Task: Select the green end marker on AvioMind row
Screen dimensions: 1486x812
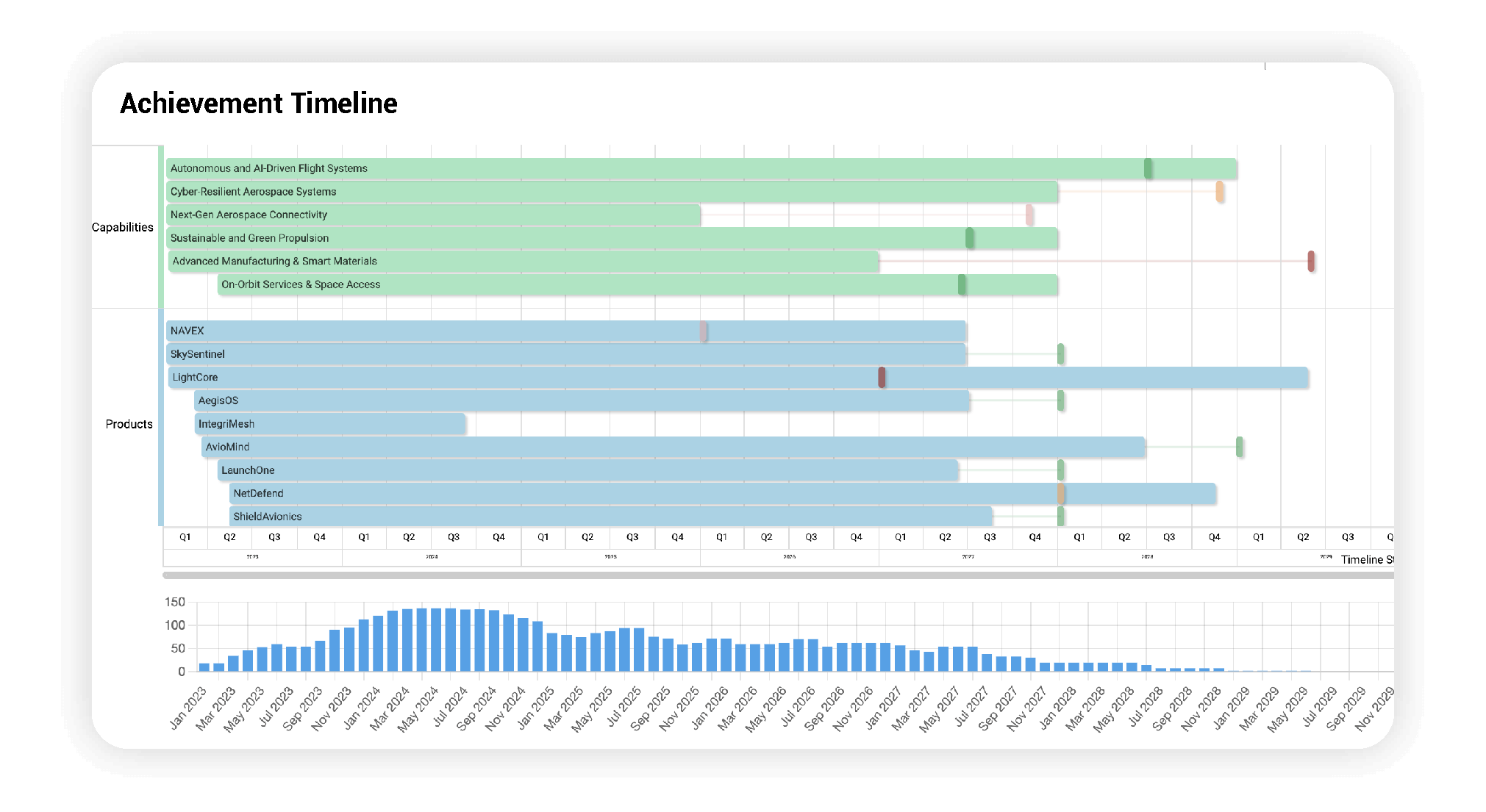Action: point(1239,447)
